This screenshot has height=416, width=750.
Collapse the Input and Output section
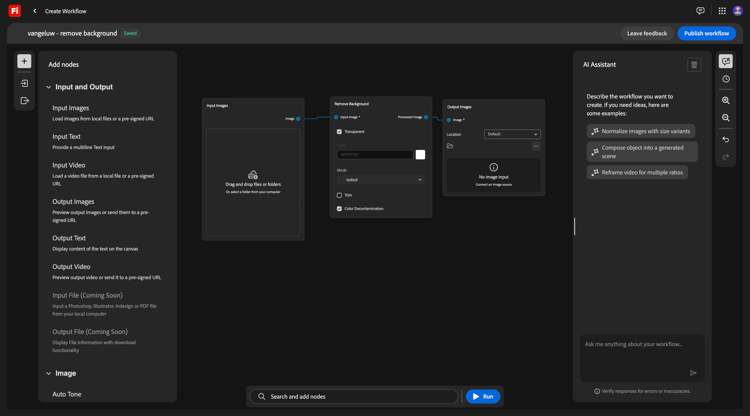tap(48, 87)
